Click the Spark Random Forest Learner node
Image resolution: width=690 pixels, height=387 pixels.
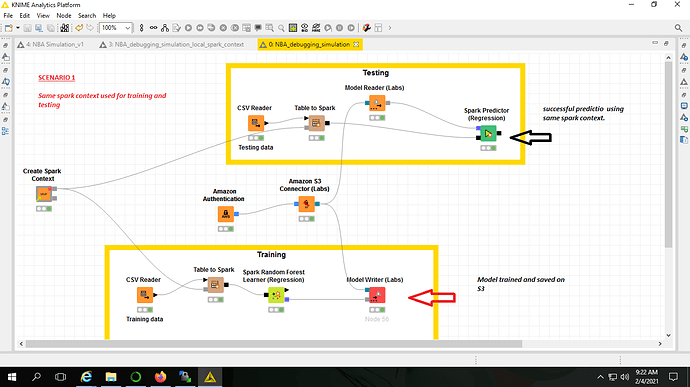(x=276, y=295)
